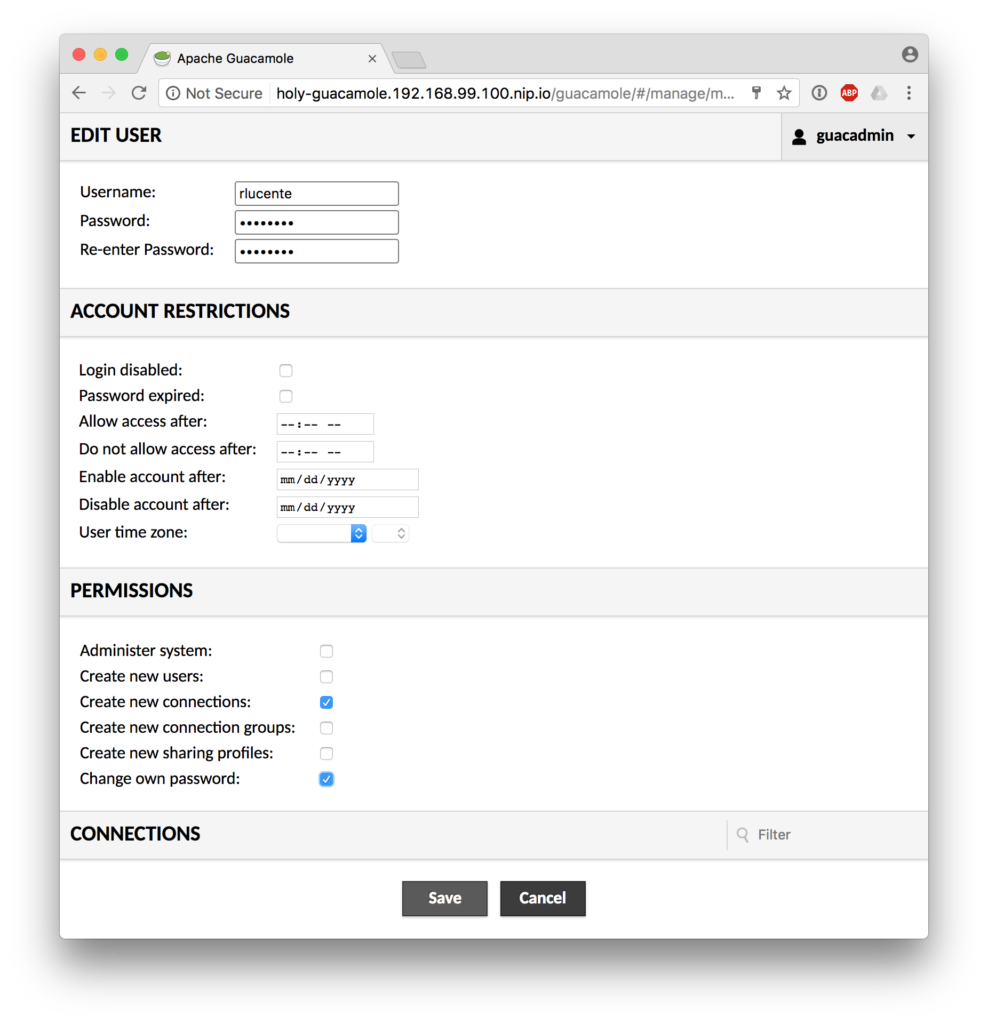This screenshot has height=1024, width=988.
Task: Close the Apache Guacamole tab
Action: pos(372,59)
